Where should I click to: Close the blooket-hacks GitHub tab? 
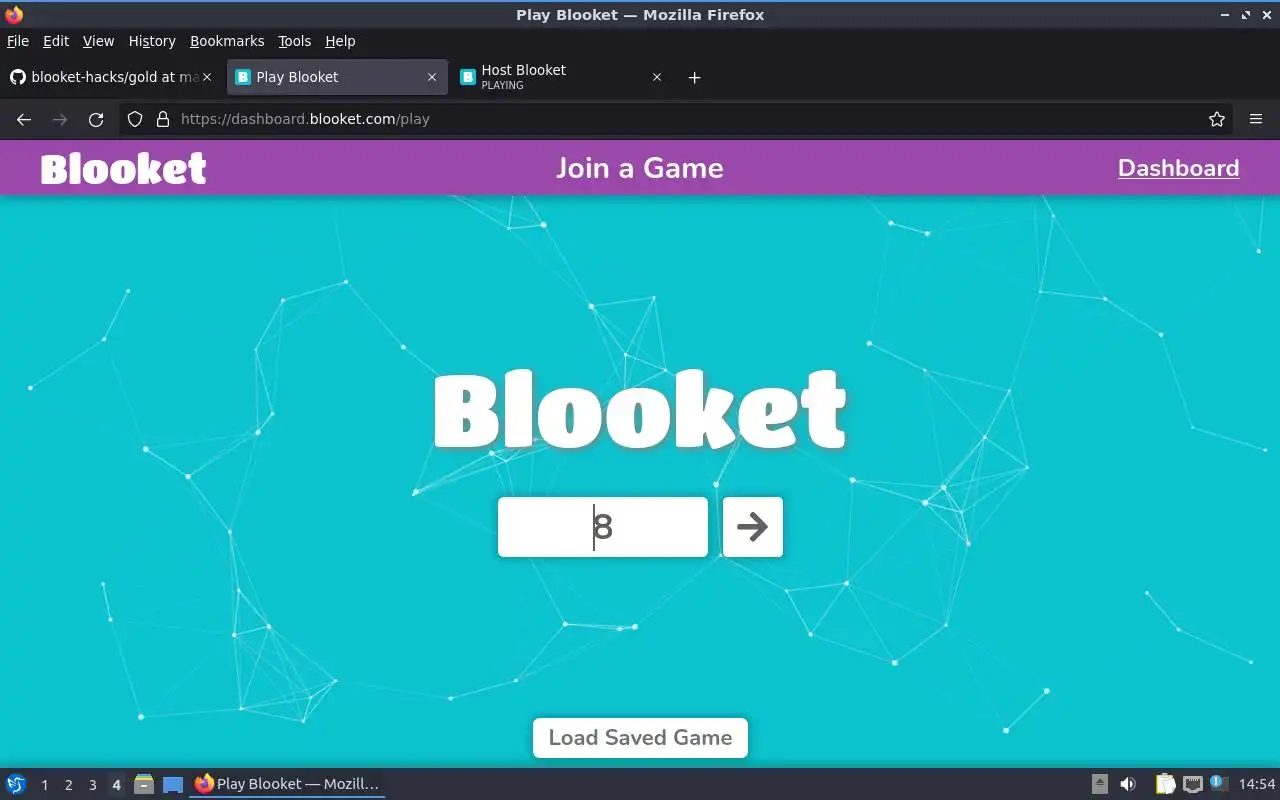207,77
